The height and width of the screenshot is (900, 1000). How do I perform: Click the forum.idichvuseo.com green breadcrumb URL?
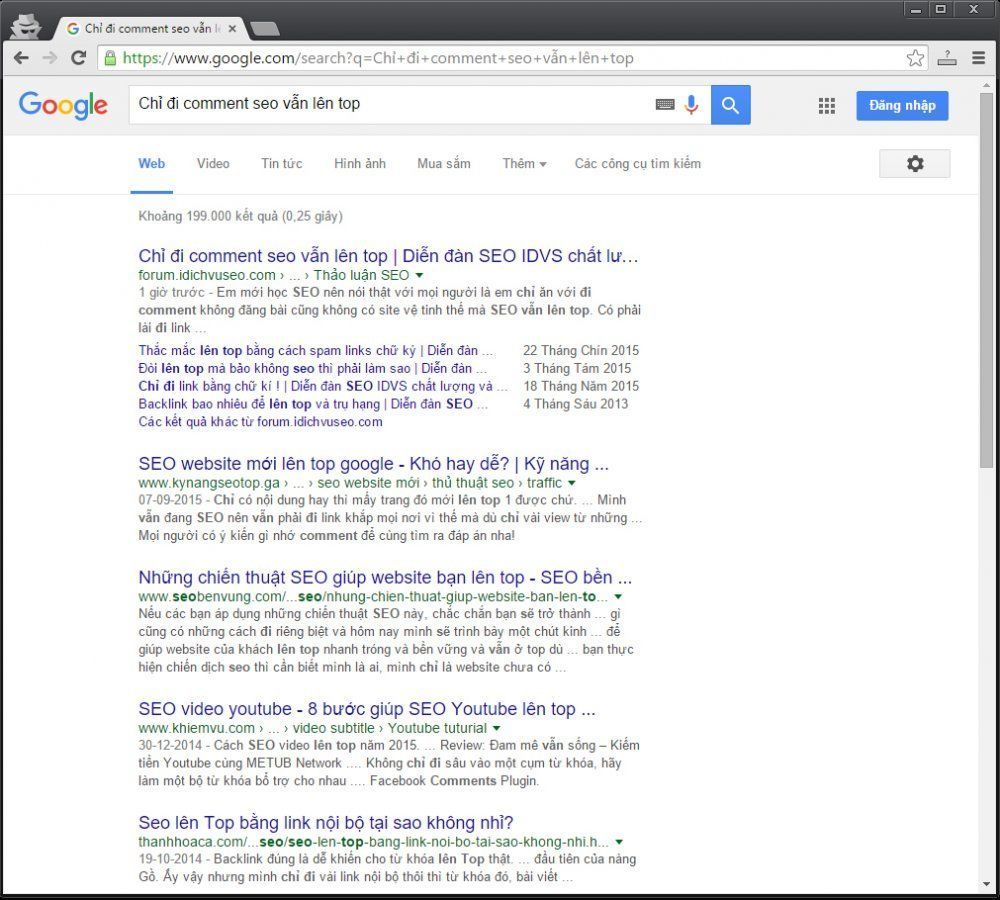coord(274,276)
